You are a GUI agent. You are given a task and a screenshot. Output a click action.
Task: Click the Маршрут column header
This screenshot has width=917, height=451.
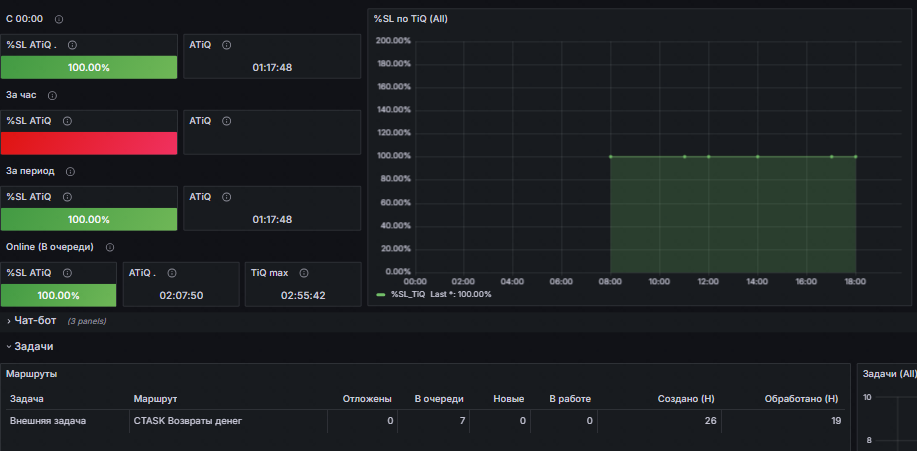155,399
